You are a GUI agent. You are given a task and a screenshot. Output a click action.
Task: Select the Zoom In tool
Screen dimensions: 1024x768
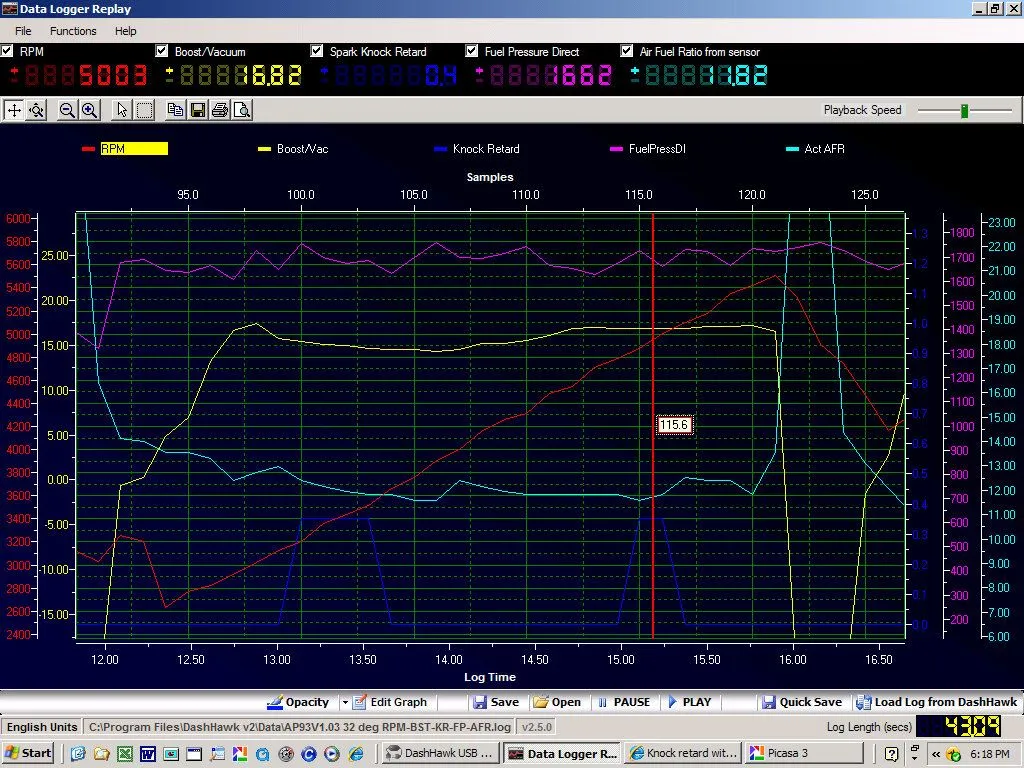[x=89, y=110]
